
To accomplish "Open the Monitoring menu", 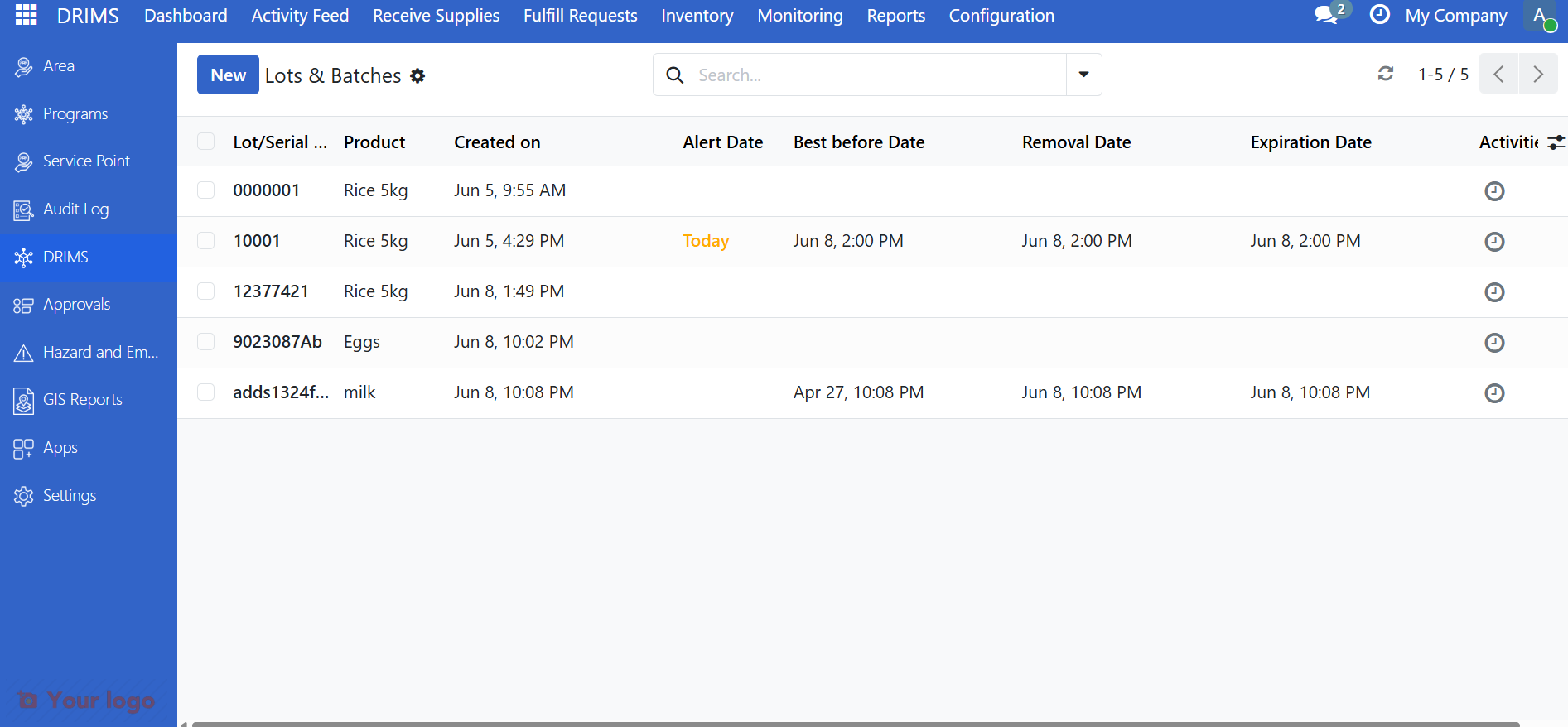I will [x=800, y=16].
